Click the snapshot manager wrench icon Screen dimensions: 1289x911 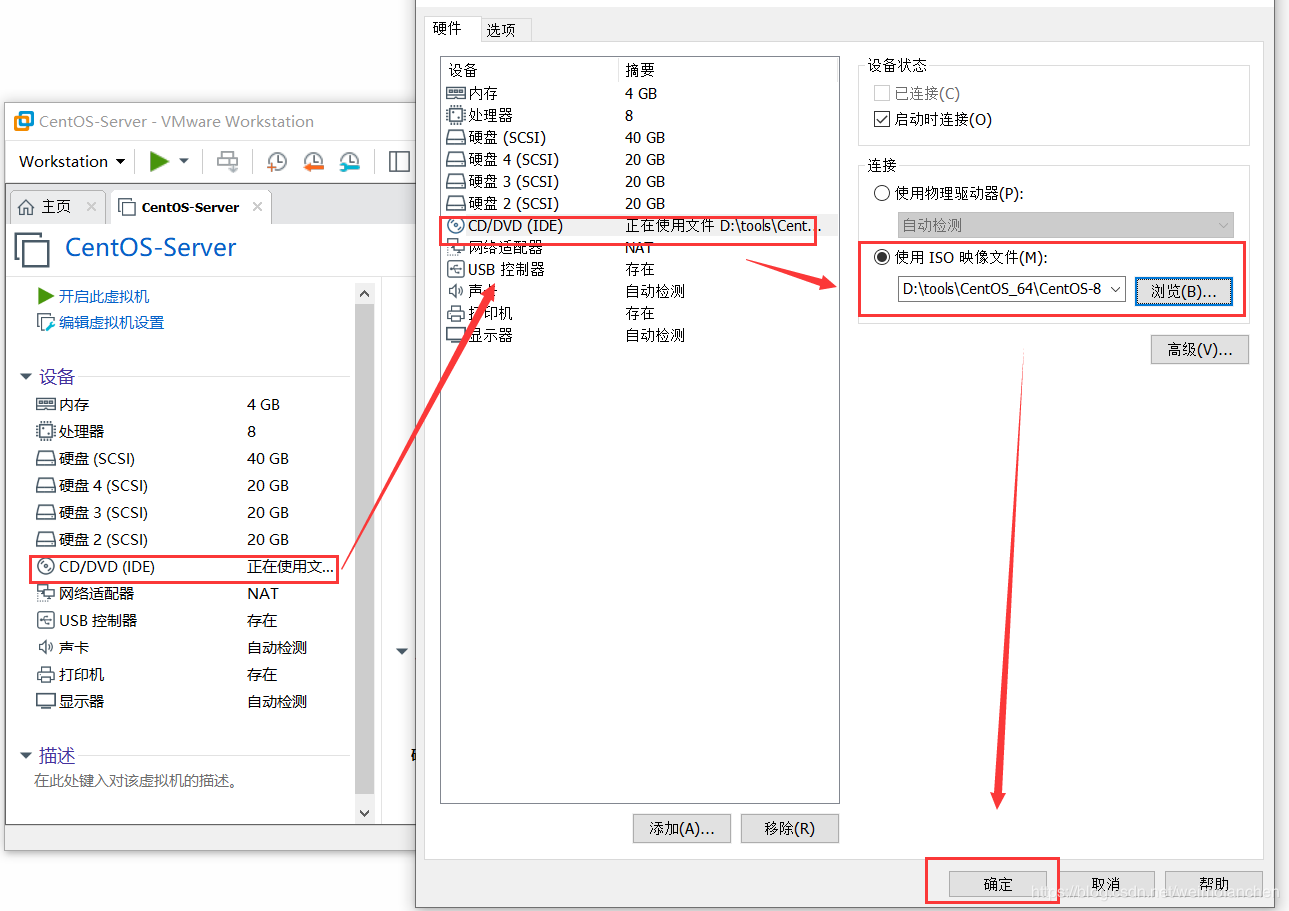[349, 161]
